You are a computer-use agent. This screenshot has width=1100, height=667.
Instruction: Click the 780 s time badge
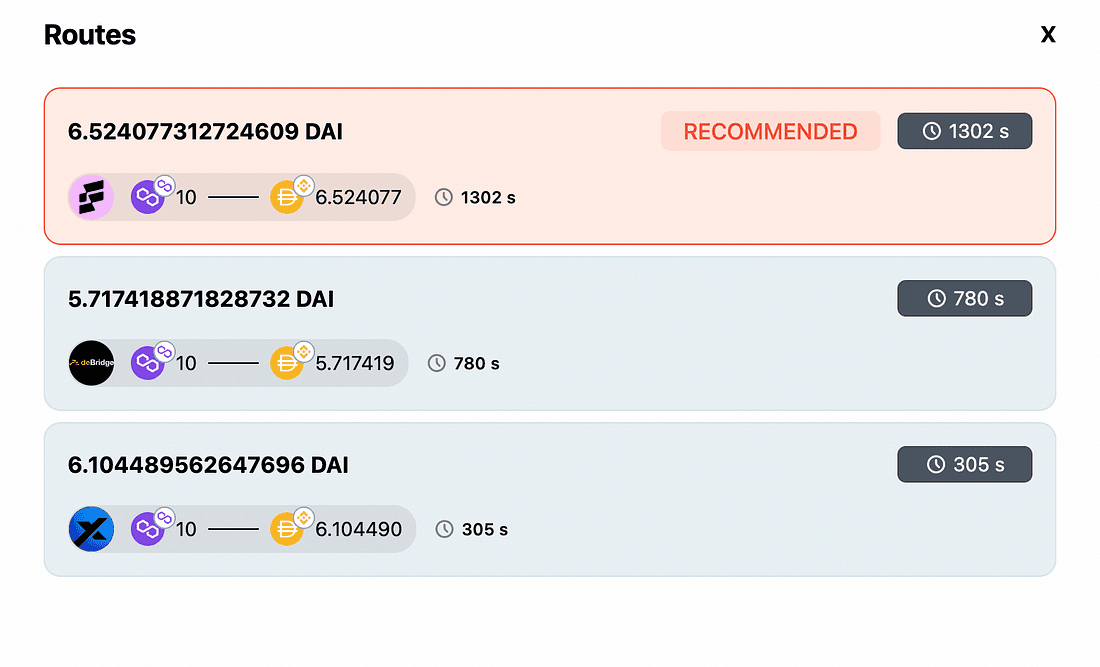pos(964,298)
